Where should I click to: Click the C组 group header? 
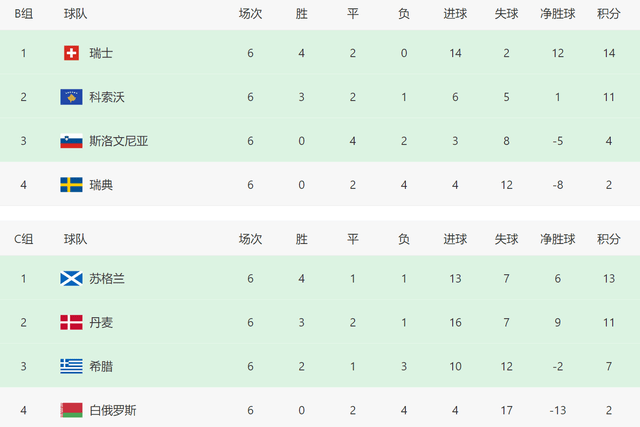[x=24, y=239]
